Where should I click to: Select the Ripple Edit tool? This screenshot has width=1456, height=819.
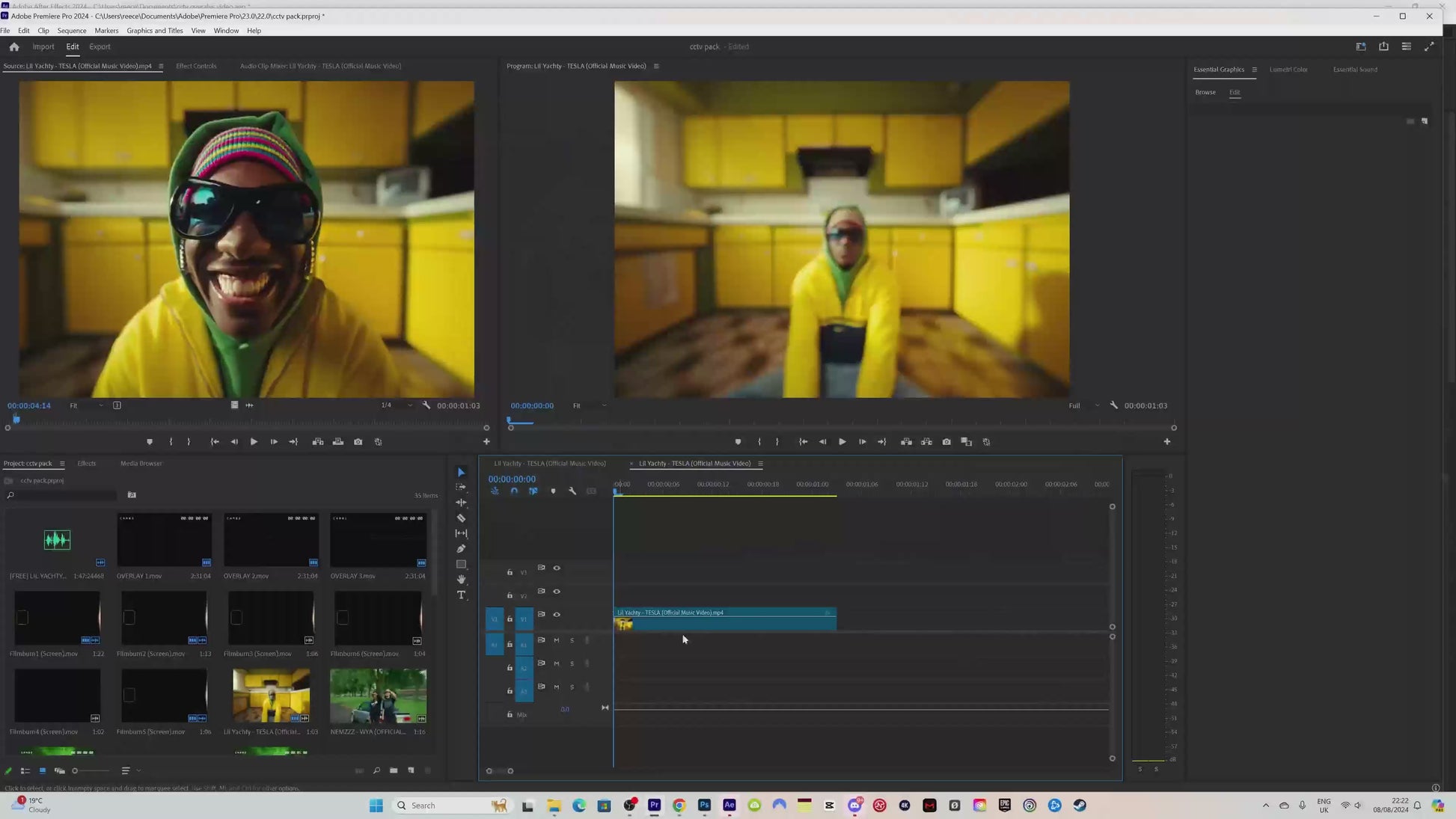(461, 503)
